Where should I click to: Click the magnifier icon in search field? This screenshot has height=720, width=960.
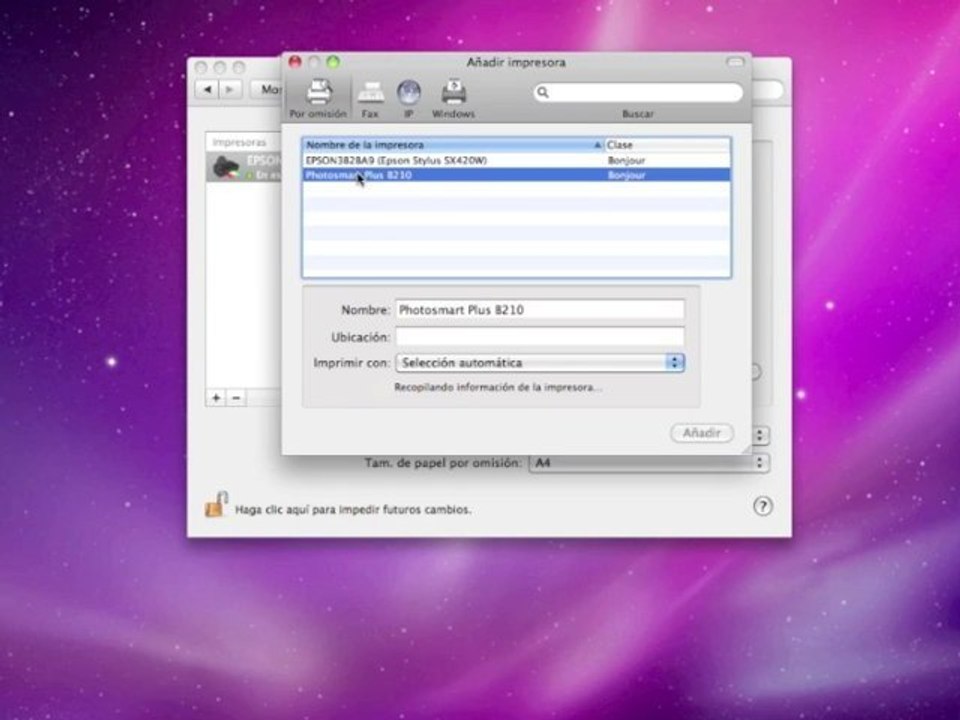[542, 92]
